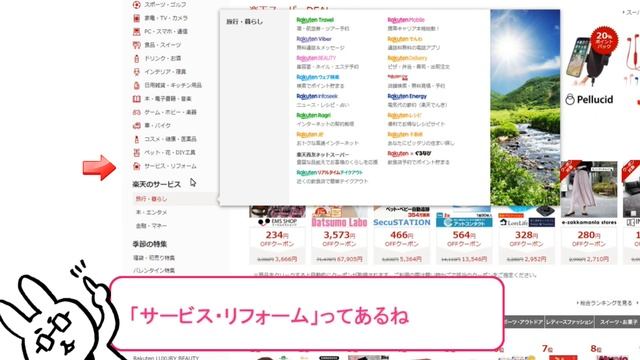Screen dimensions: 640x360
Task: Open Rakuten Viber logo link
Action: click(x=314, y=39)
